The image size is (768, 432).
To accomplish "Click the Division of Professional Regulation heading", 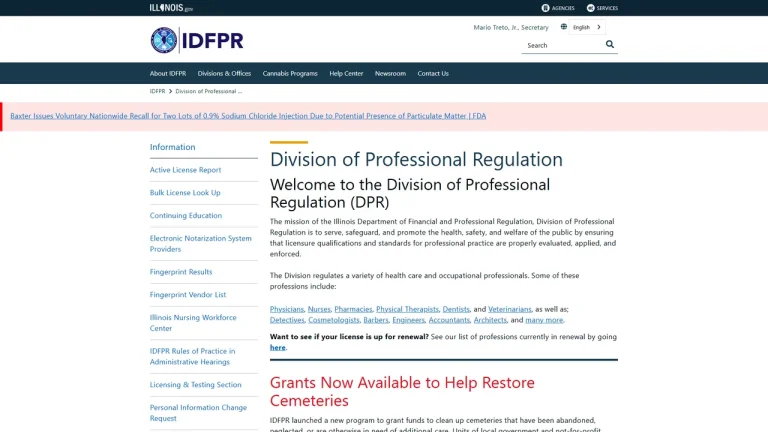I will point(416,159).
